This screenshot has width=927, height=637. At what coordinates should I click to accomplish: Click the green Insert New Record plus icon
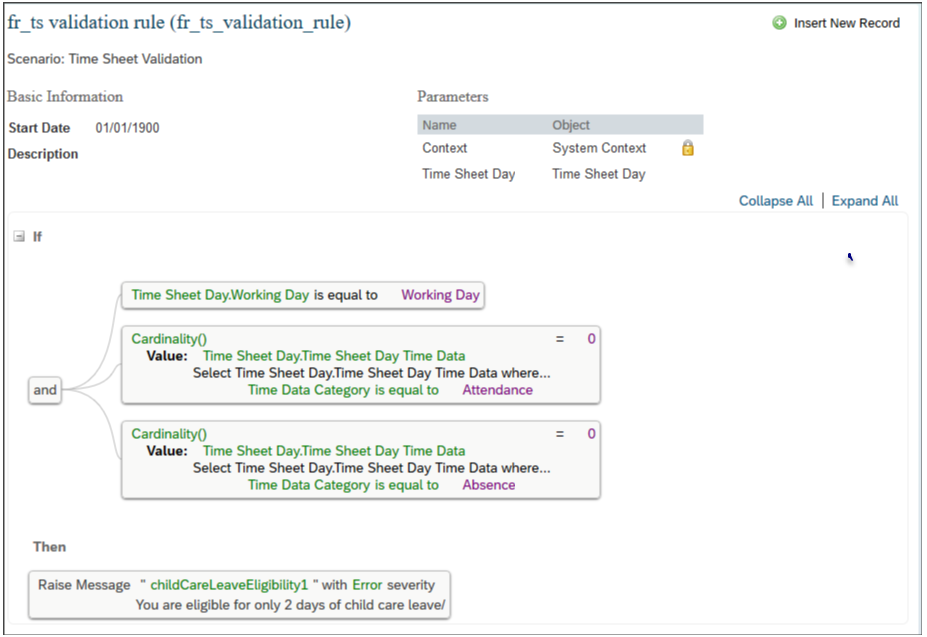[779, 23]
